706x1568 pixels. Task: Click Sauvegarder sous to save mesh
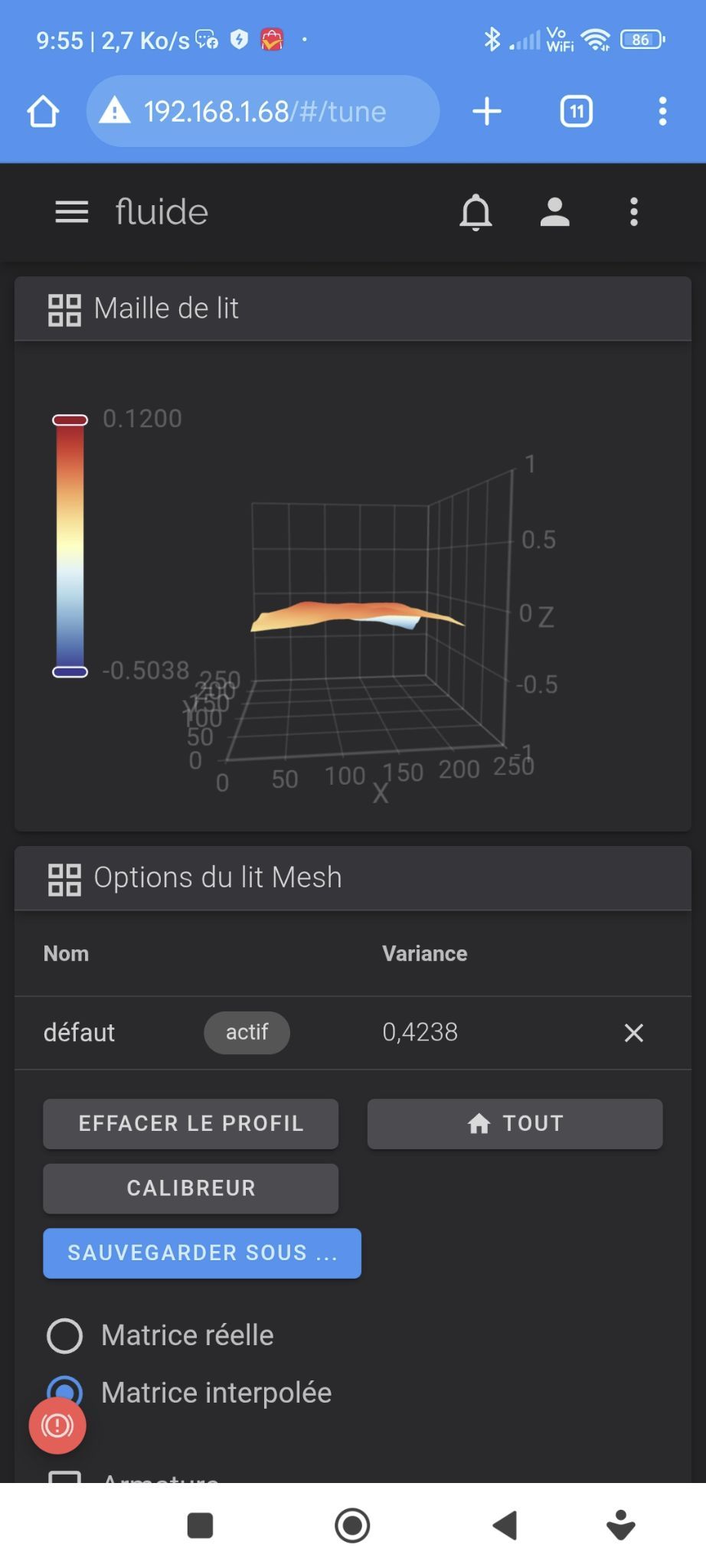coord(202,1253)
